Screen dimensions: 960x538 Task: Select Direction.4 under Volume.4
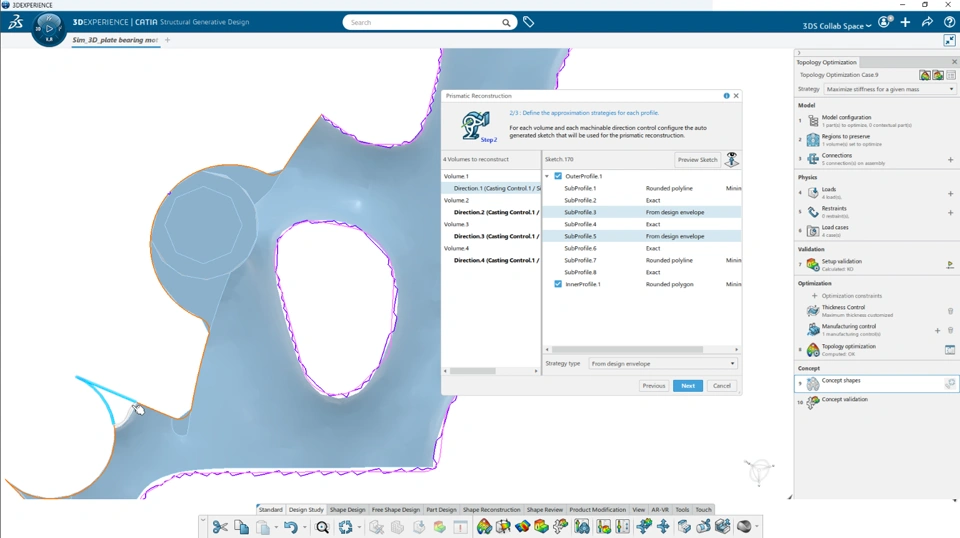pyautogui.click(x=496, y=260)
